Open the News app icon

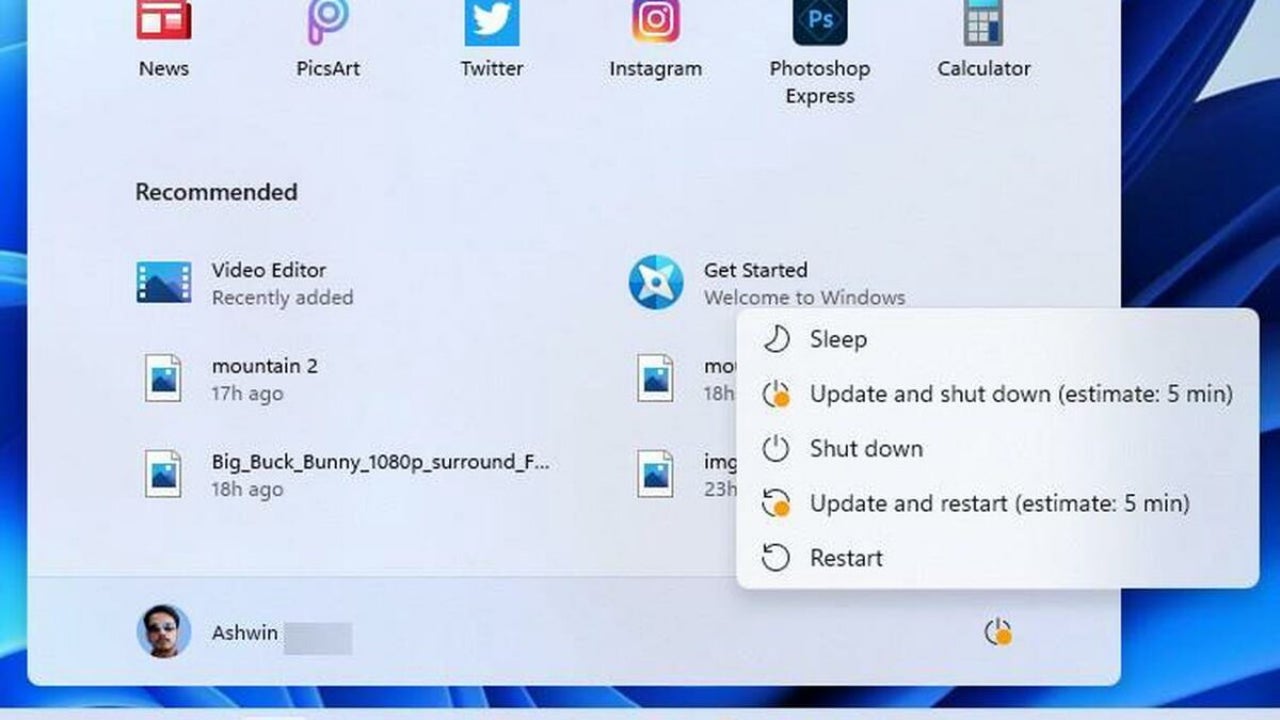coord(164,20)
